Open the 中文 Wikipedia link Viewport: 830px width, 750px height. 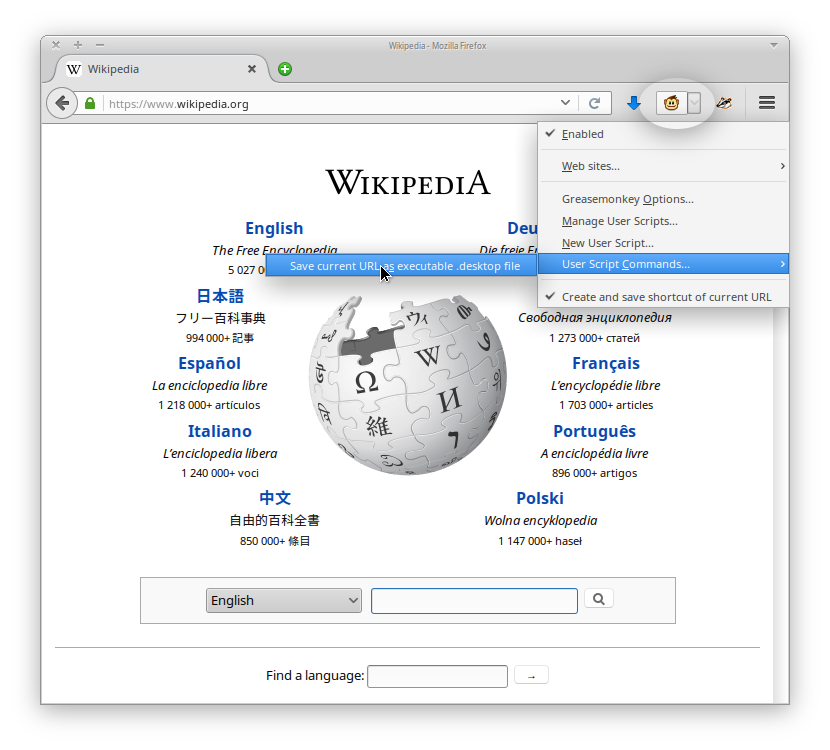[275, 498]
